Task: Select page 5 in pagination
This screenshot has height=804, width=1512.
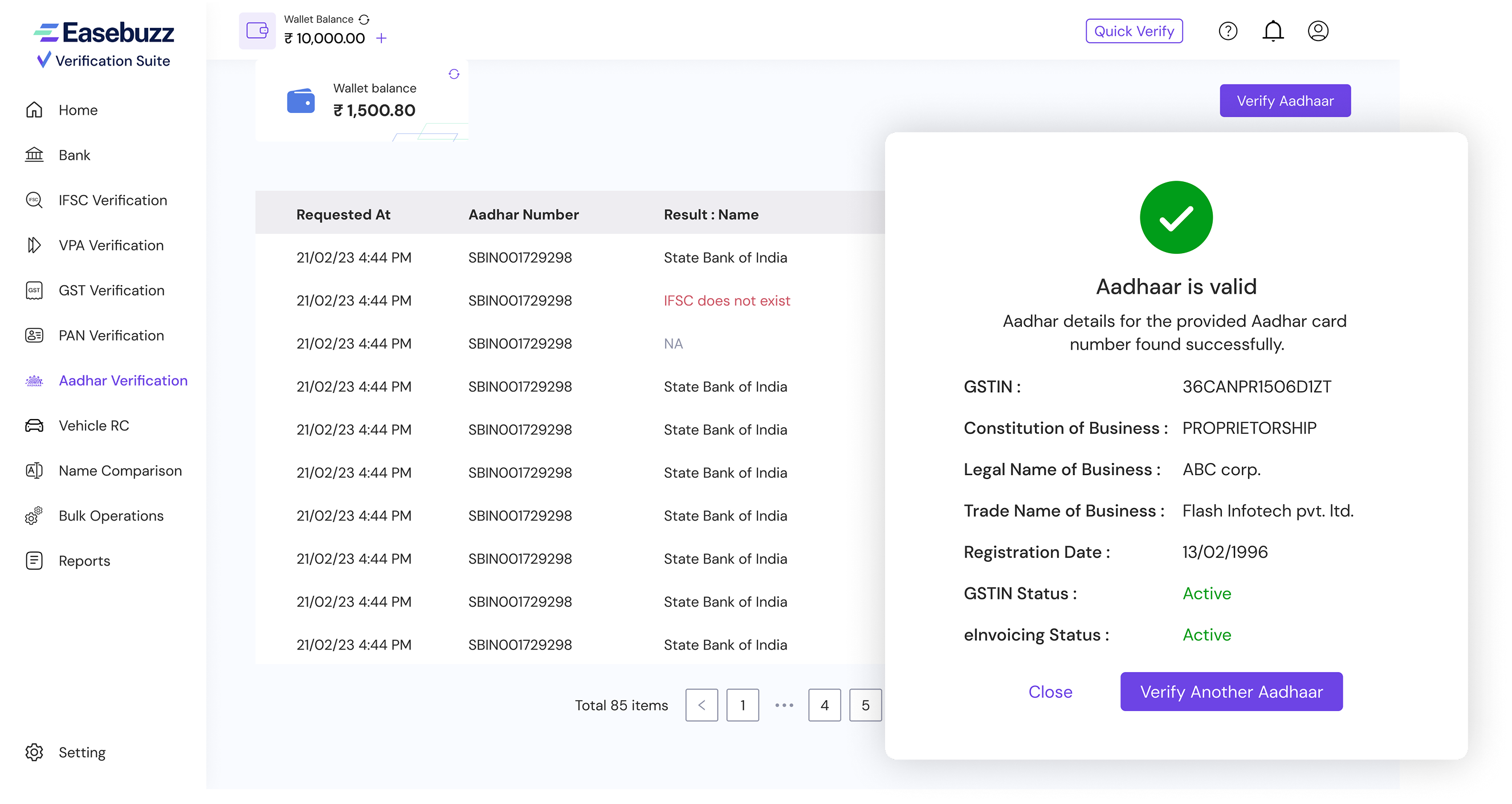Action: [865, 705]
